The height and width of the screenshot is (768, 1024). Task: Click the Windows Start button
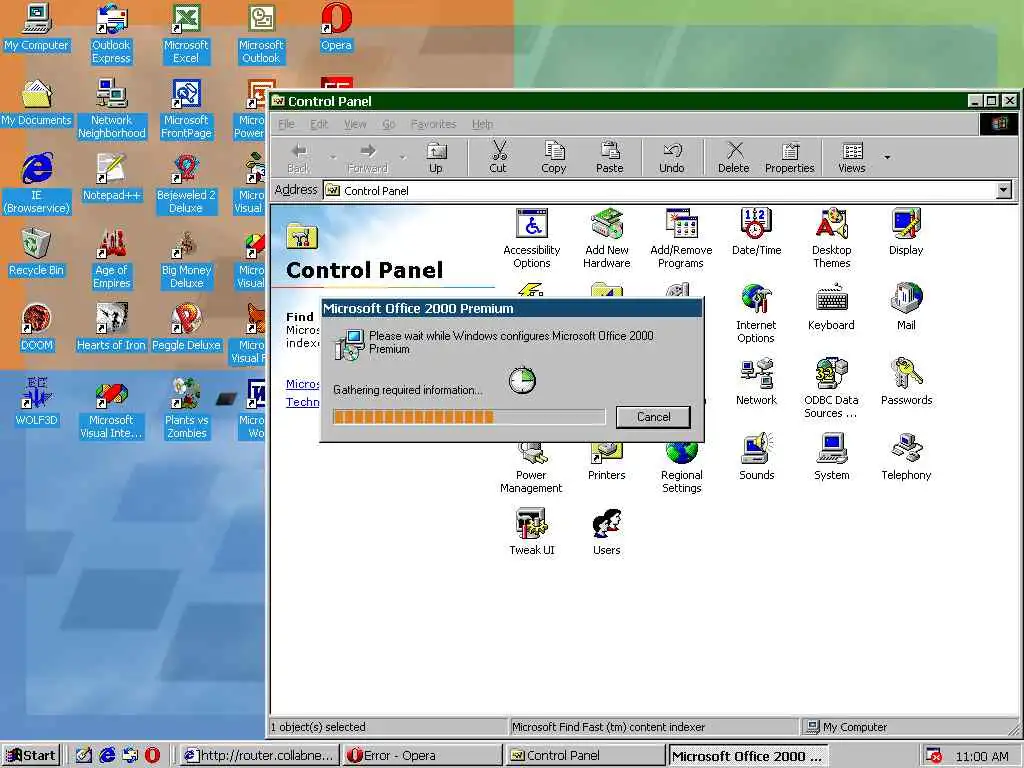(31, 756)
